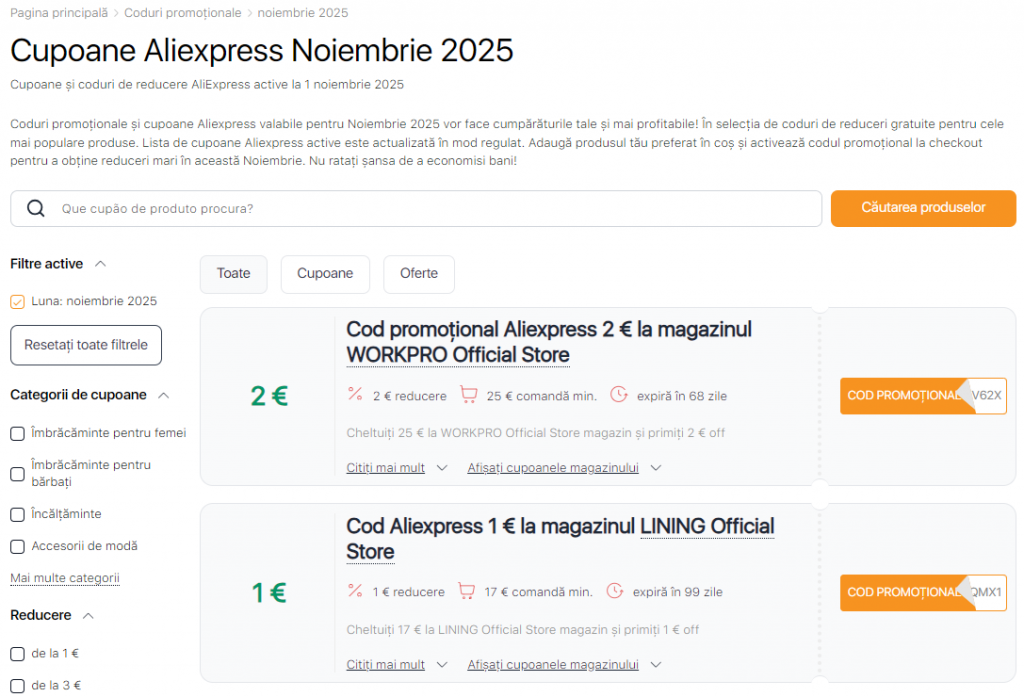Click the magnifying glass search icon
This screenshot has height=697, width=1024.
(x=36, y=209)
